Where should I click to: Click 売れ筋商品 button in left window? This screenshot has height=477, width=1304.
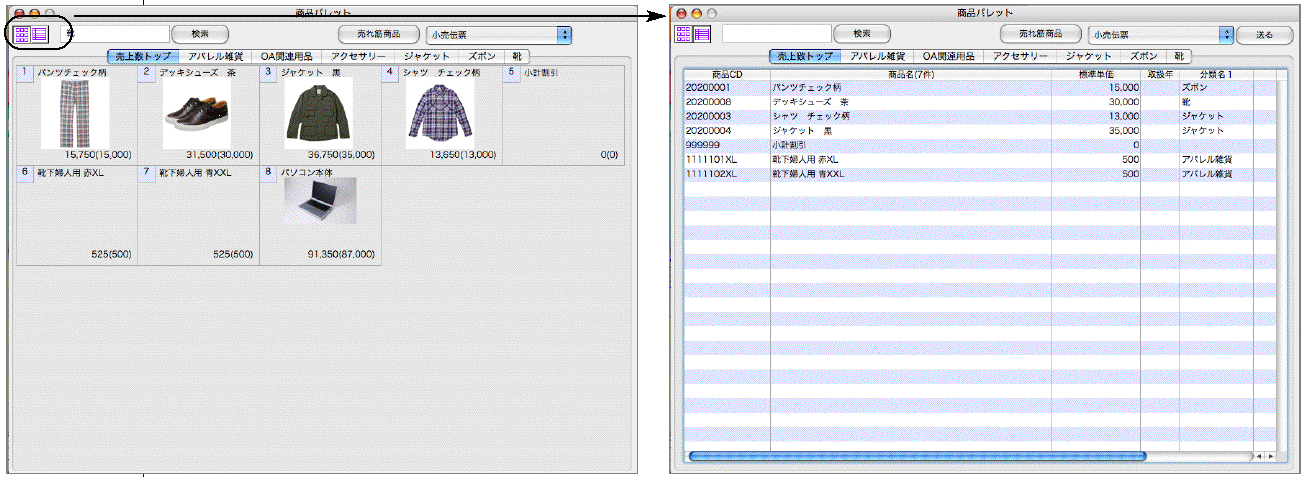pyautogui.click(x=379, y=34)
